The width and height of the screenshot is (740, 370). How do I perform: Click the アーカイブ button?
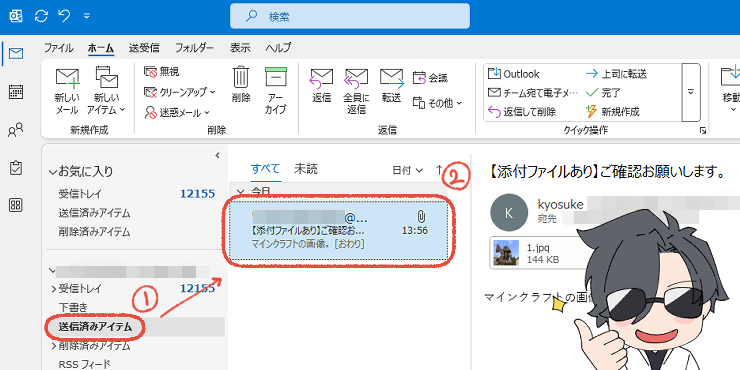pyautogui.click(x=276, y=91)
